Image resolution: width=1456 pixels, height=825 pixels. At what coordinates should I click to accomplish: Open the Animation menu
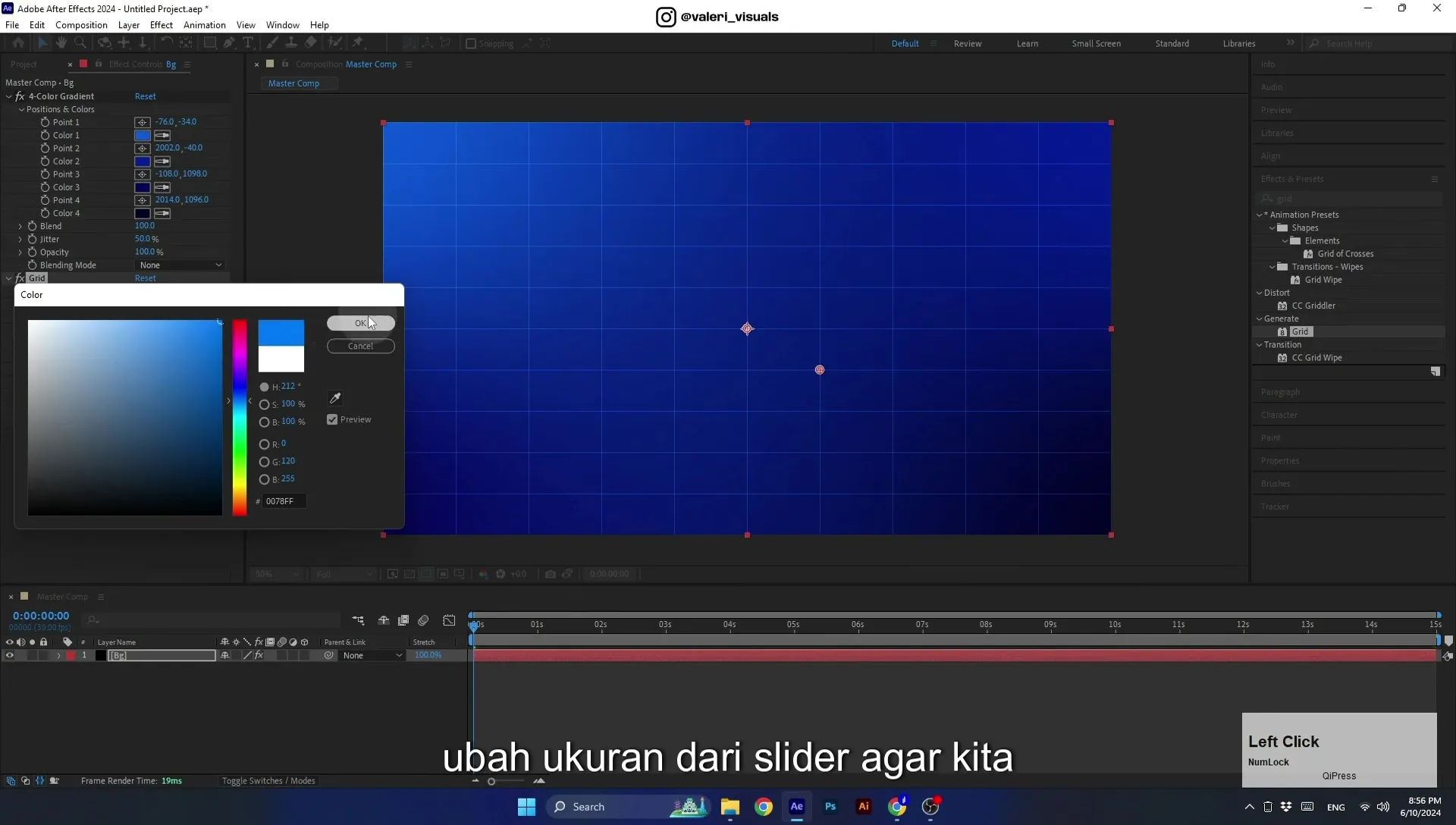pos(205,24)
